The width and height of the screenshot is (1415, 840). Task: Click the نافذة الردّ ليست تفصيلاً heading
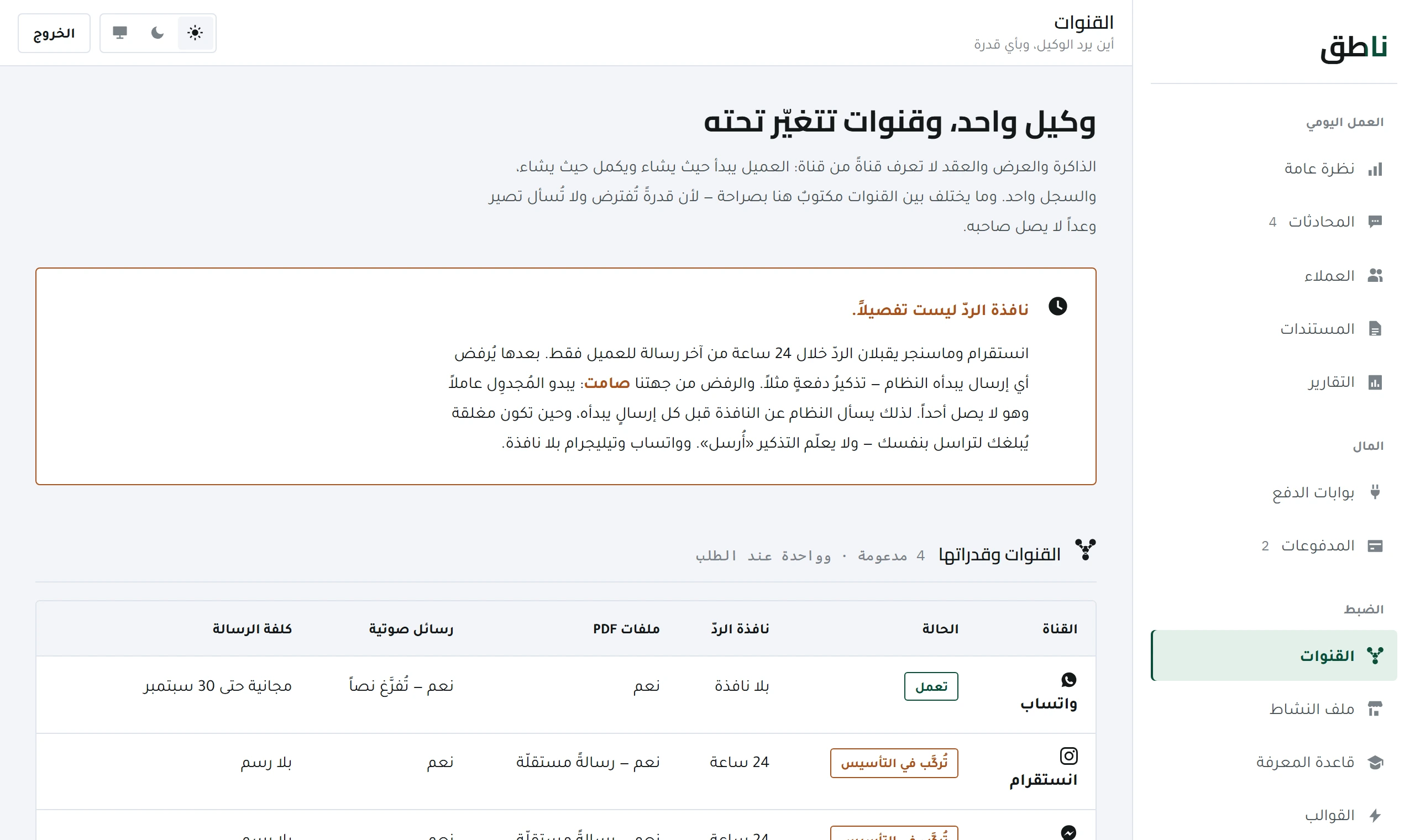tap(940, 309)
